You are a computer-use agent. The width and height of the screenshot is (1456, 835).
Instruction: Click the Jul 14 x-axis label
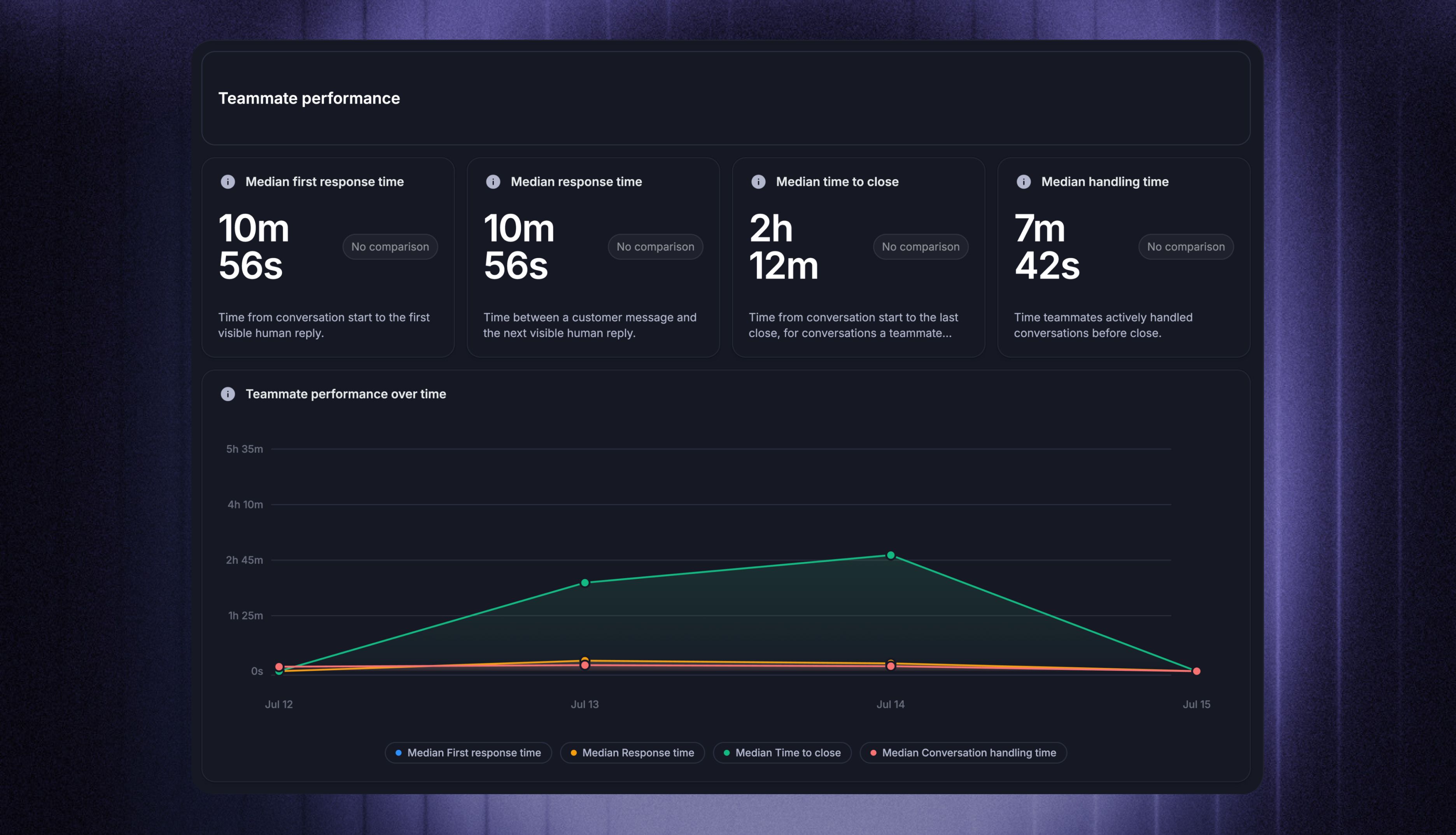click(890, 704)
